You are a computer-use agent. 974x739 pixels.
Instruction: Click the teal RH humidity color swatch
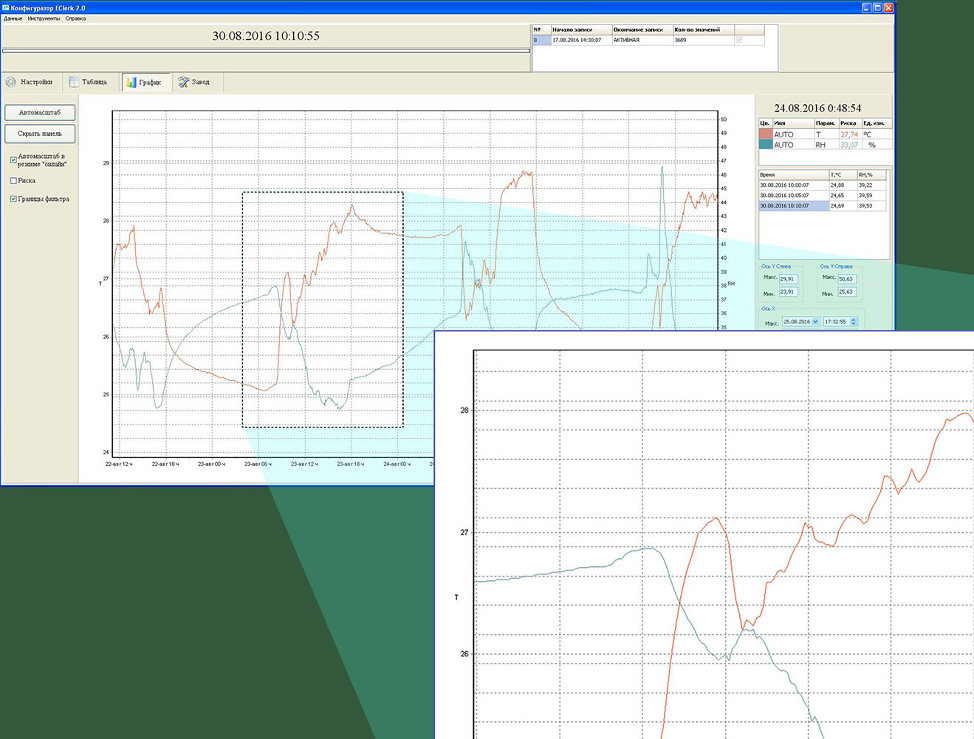point(765,145)
